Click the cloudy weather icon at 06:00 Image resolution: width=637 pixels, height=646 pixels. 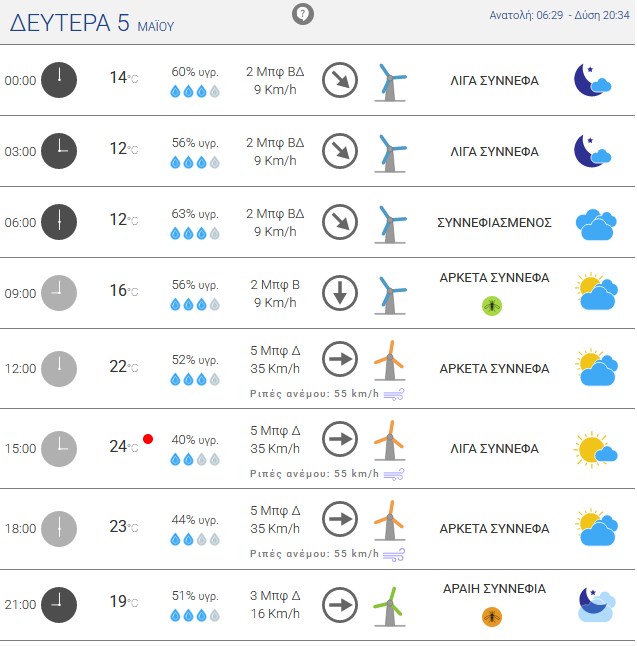click(x=596, y=225)
